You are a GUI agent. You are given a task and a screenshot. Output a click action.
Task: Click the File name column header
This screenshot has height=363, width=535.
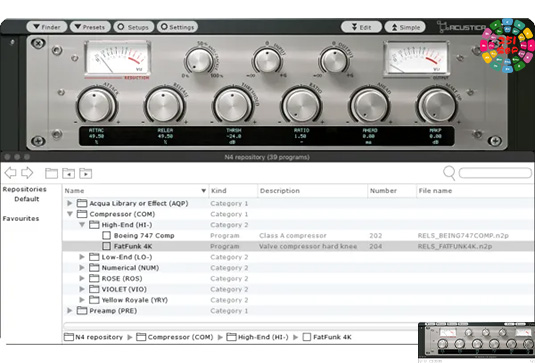[476, 191]
